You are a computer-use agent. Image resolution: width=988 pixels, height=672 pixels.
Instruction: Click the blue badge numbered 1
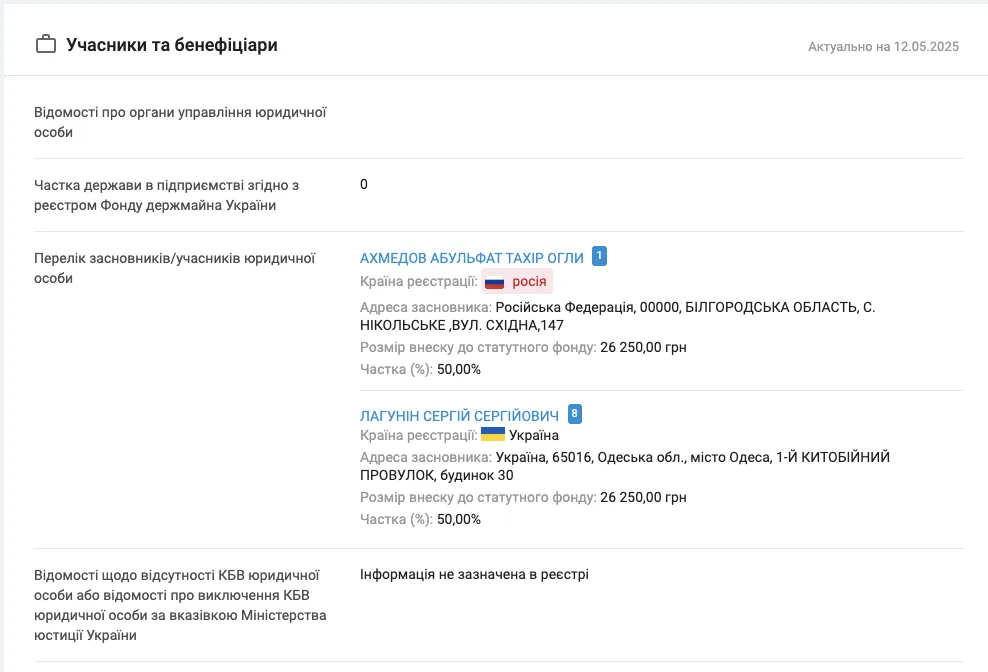599,256
